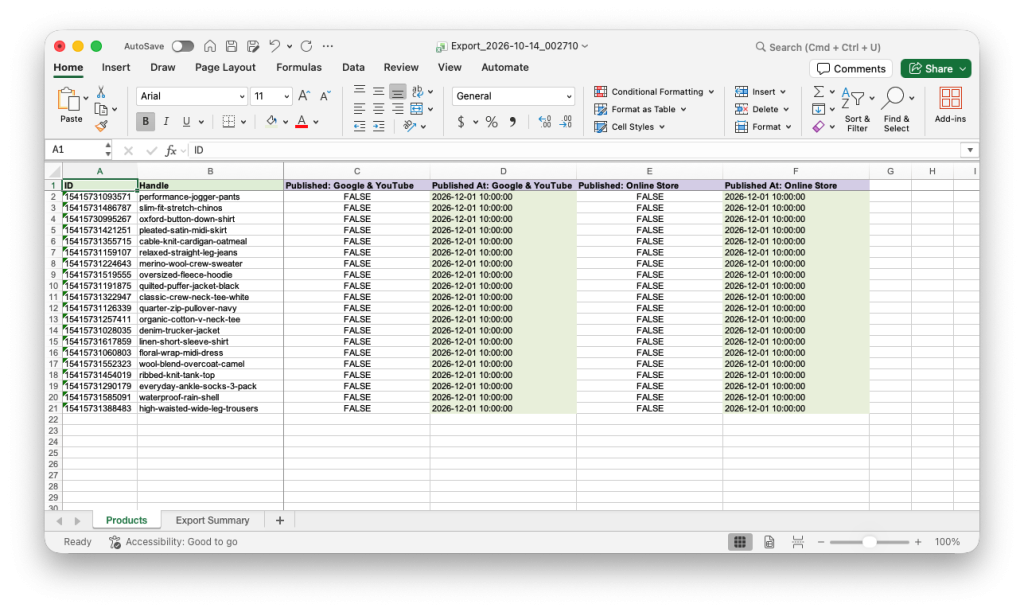Toggle Bottom Align button

point(397,91)
